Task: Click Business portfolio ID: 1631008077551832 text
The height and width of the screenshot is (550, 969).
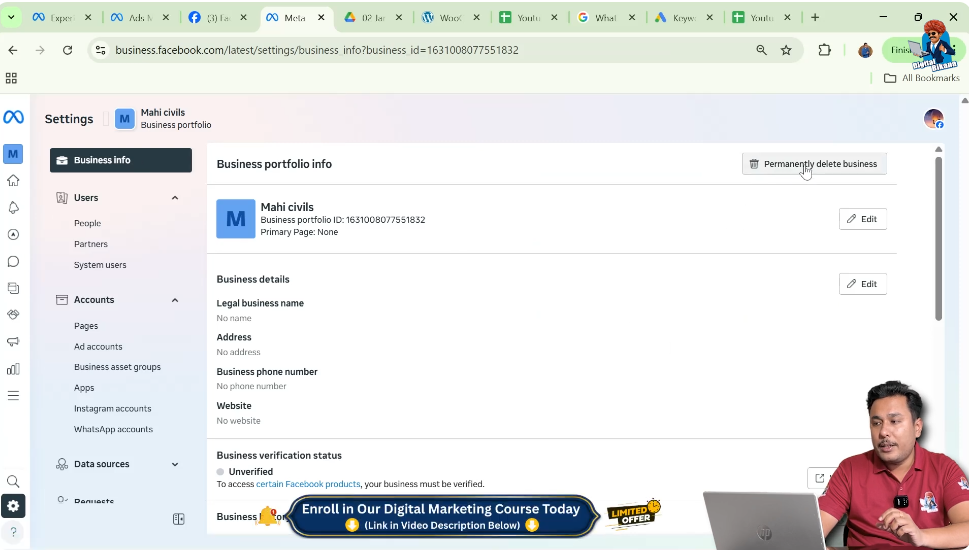Action: point(342,220)
